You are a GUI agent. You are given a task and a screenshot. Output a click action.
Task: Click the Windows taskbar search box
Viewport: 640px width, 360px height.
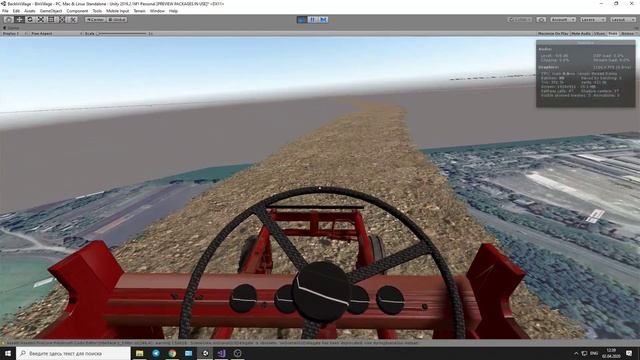(73, 353)
